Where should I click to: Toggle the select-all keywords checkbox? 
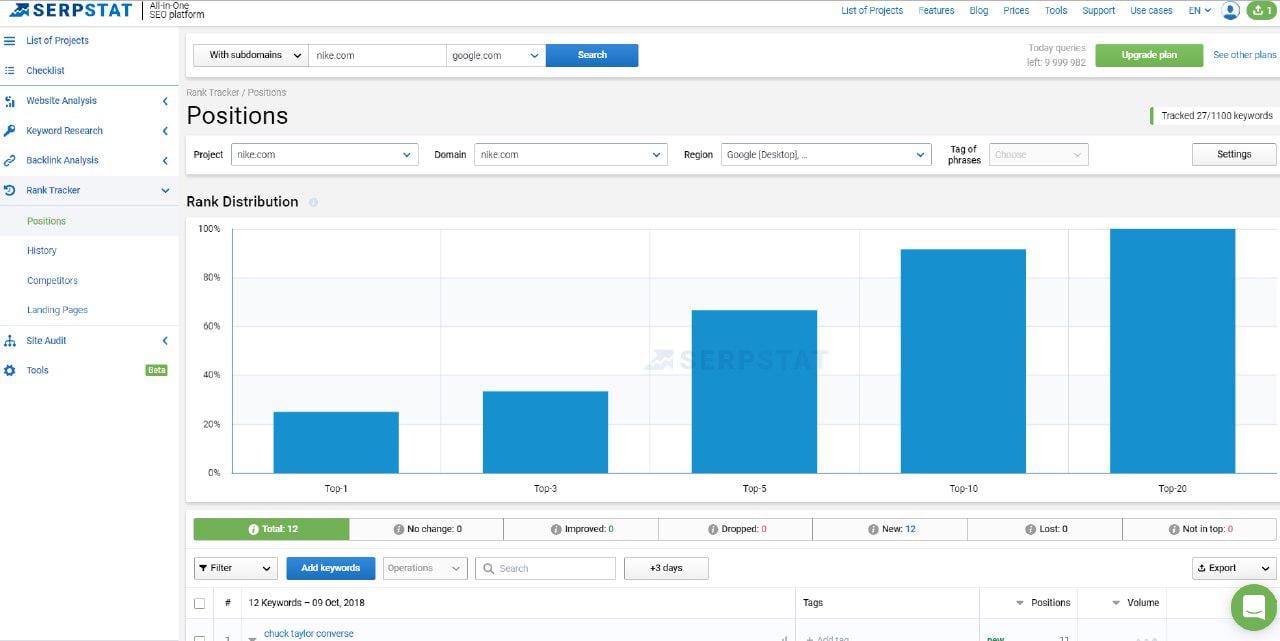coord(200,603)
